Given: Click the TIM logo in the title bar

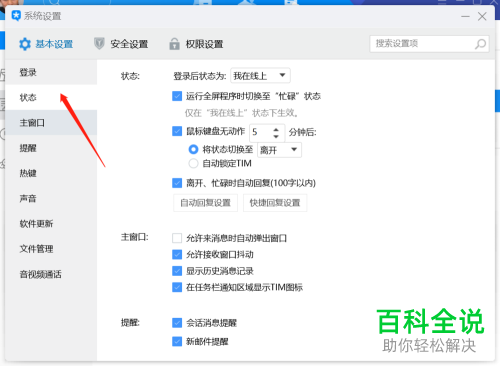Looking at the screenshot, I should click(16, 16).
